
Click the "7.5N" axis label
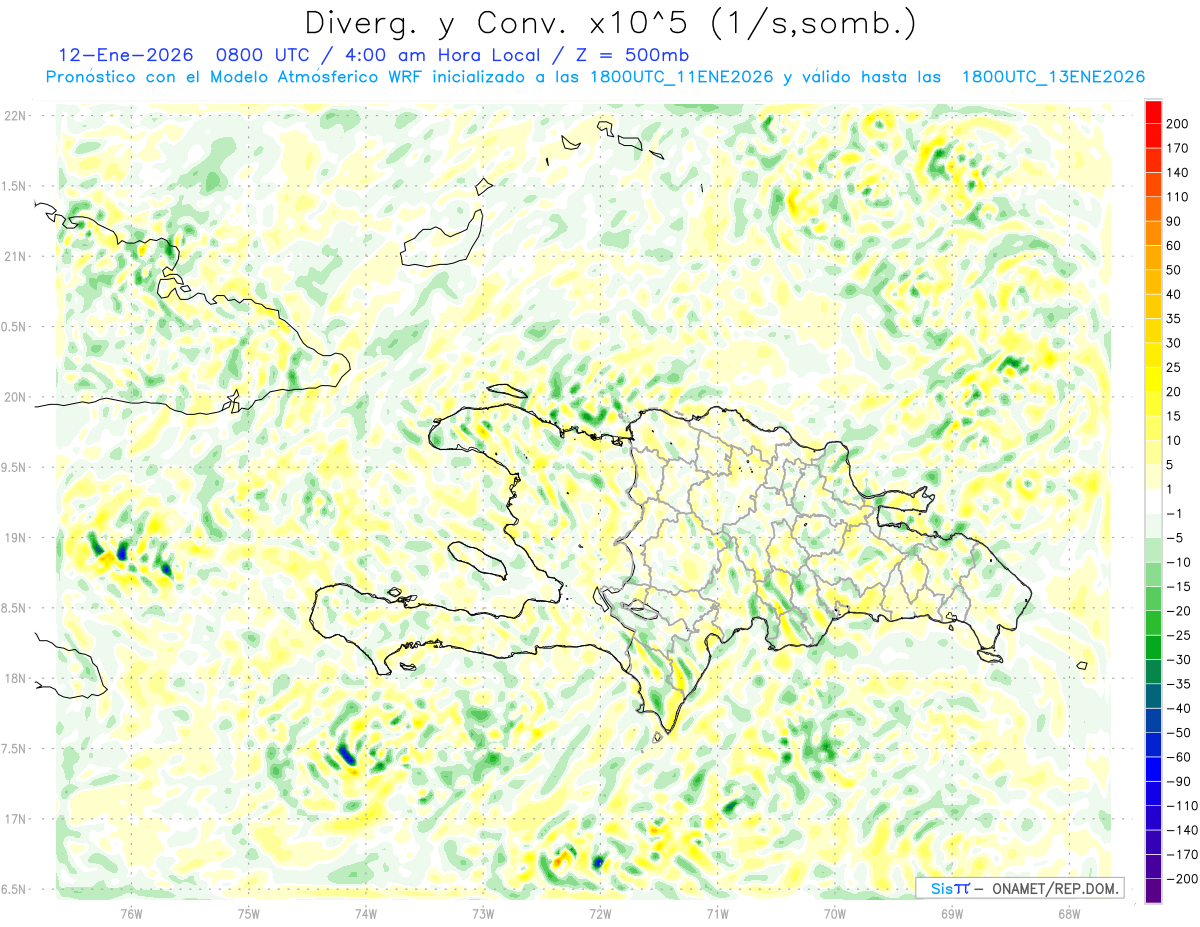tap(15, 748)
